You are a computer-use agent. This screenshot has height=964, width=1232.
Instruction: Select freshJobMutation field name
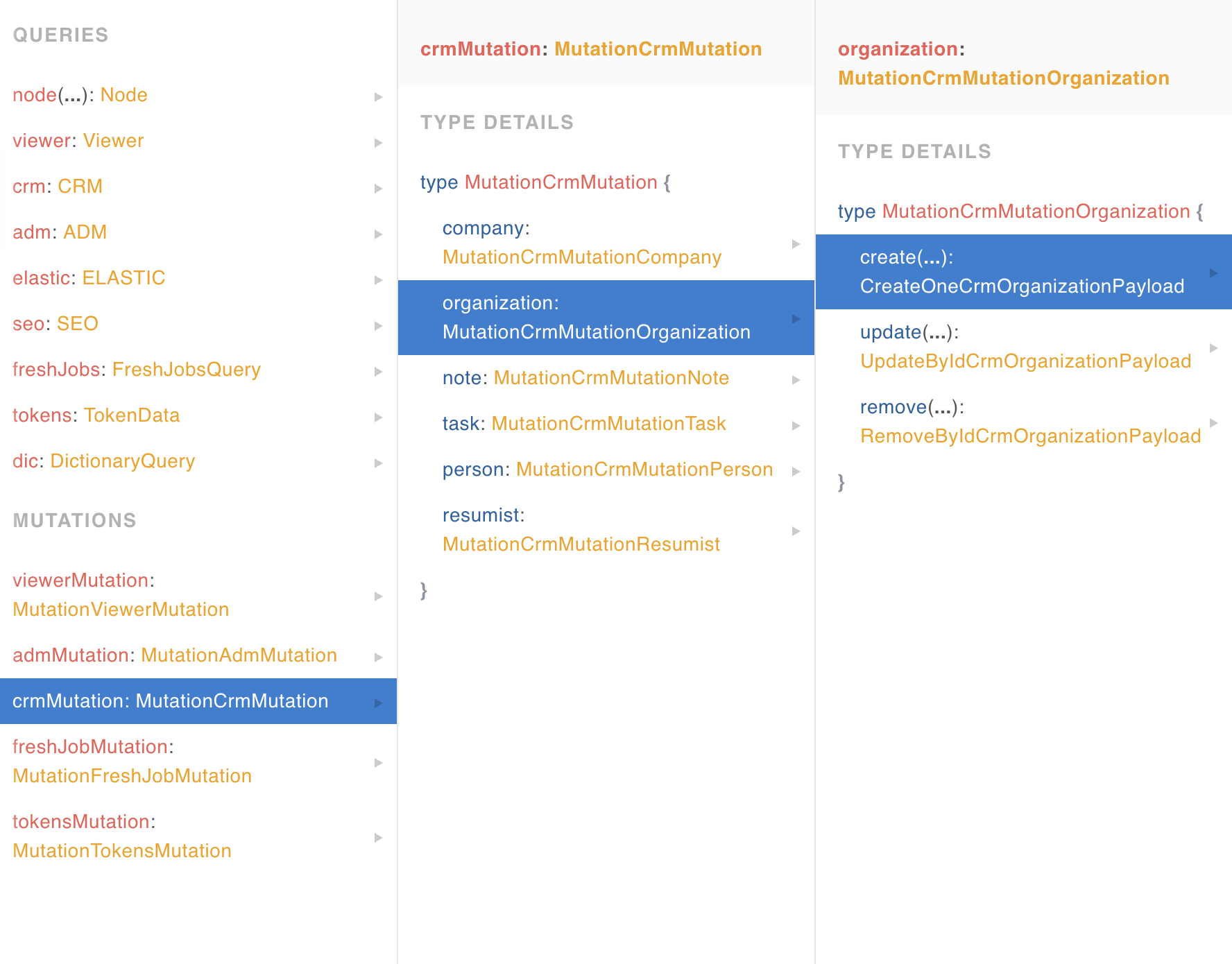90,747
